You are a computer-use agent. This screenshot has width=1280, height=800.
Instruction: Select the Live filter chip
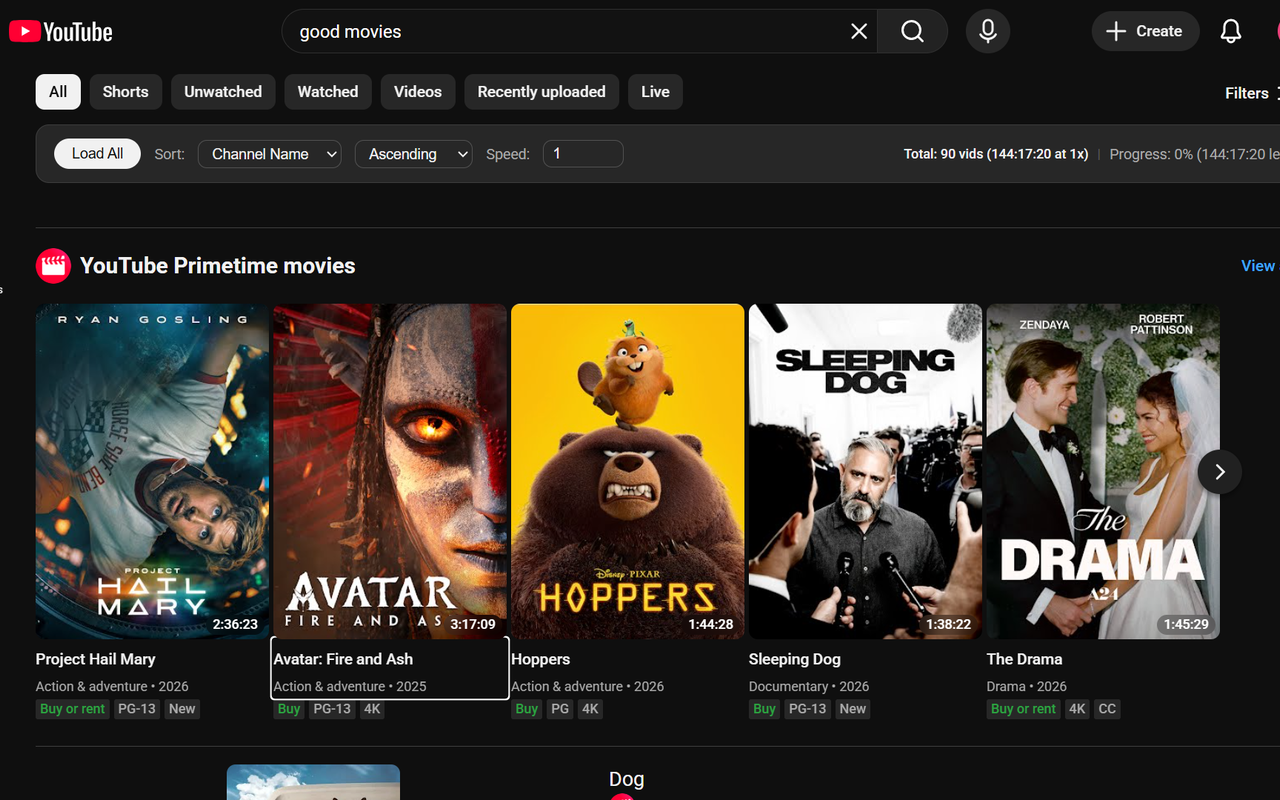click(655, 91)
